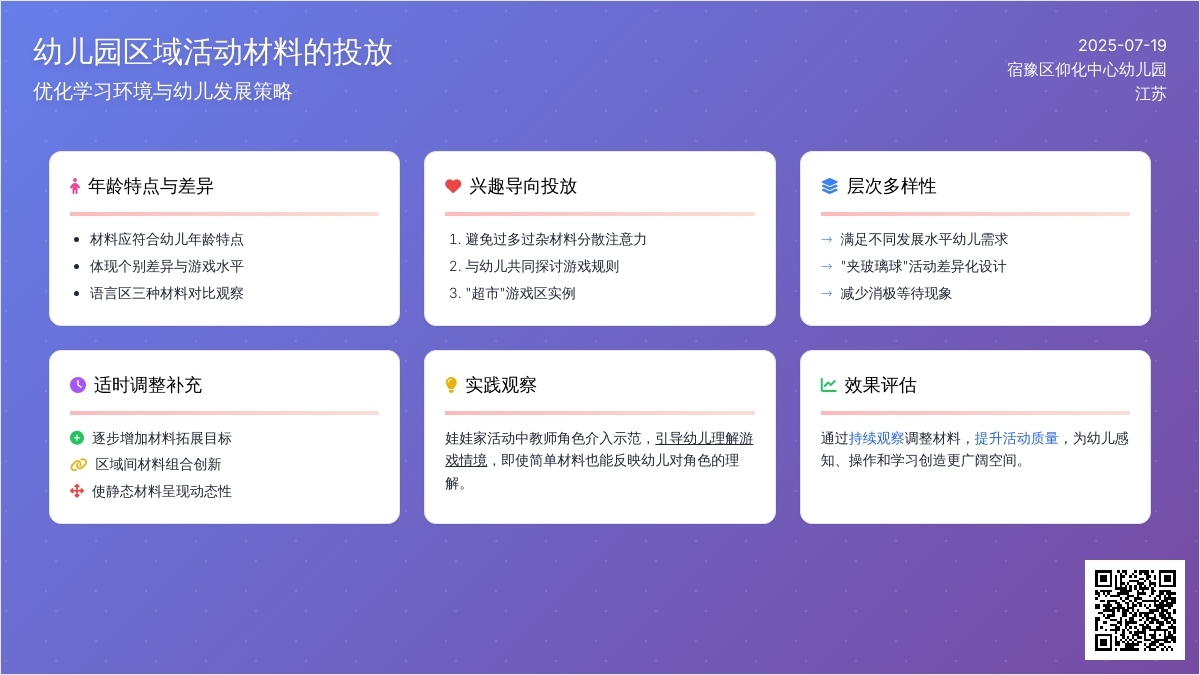Viewport: 1200px width, 675px height.
Task: Click the green plus icon beside 逐步增加材料拓展目标
Action: (x=77, y=438)
